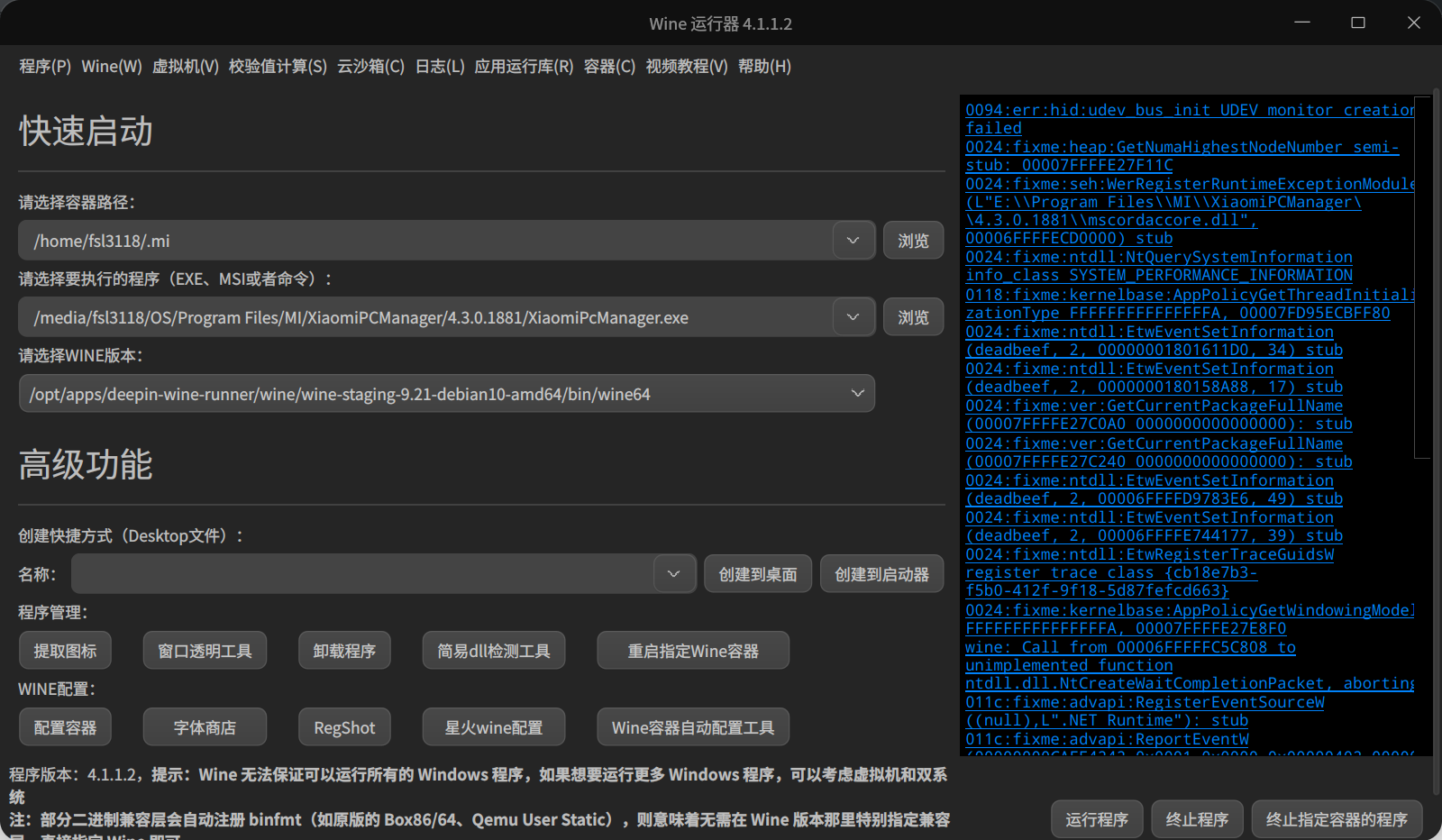
Task: Open the 视频教程(V) menu
Action: click(x=687, y=67)
